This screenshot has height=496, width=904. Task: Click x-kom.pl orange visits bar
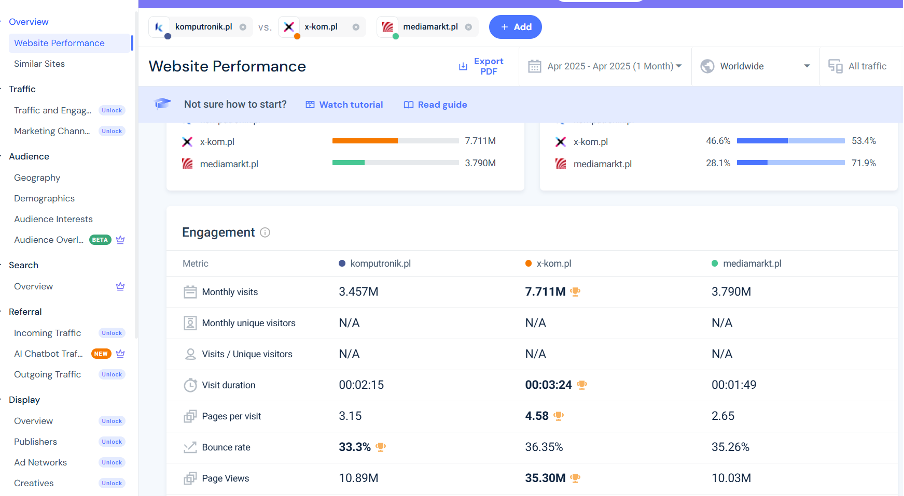[x=365, y=141]
